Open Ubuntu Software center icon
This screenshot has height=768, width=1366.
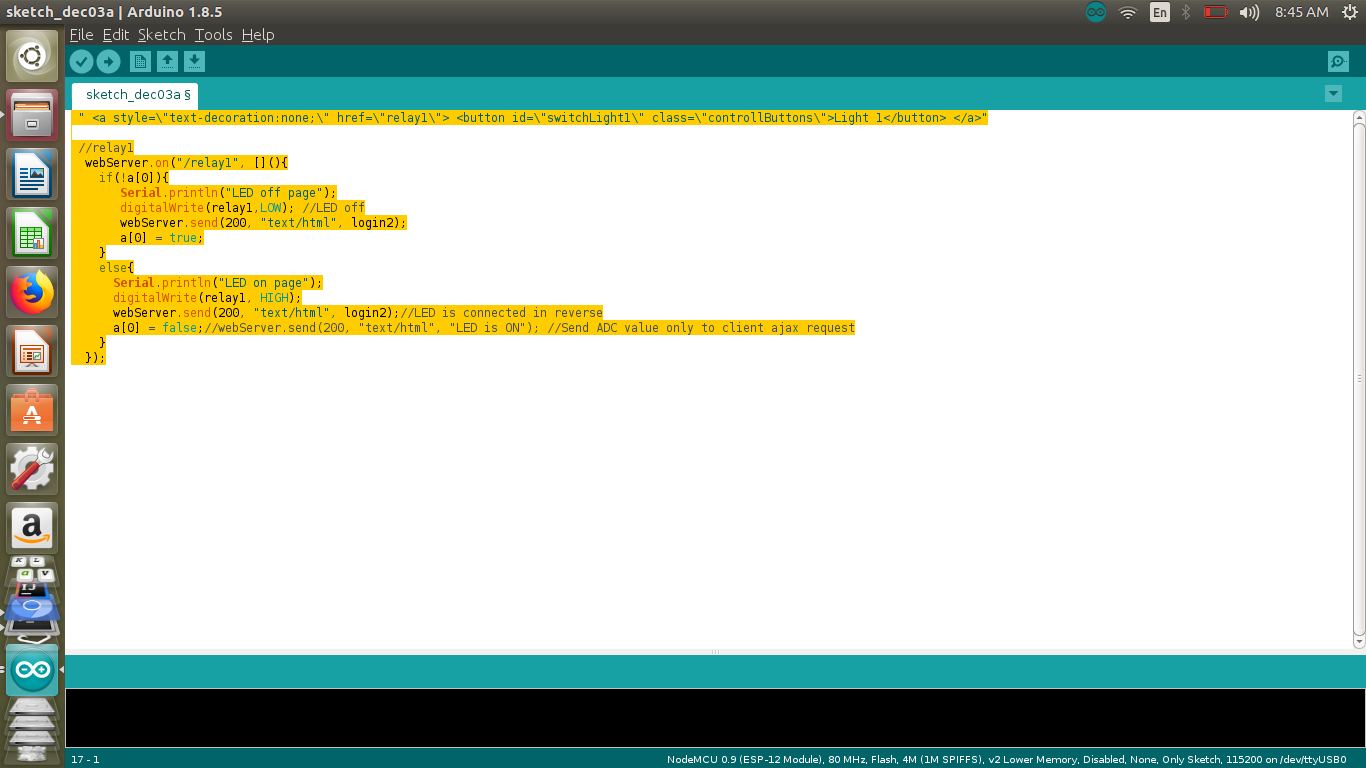(32, 410)
